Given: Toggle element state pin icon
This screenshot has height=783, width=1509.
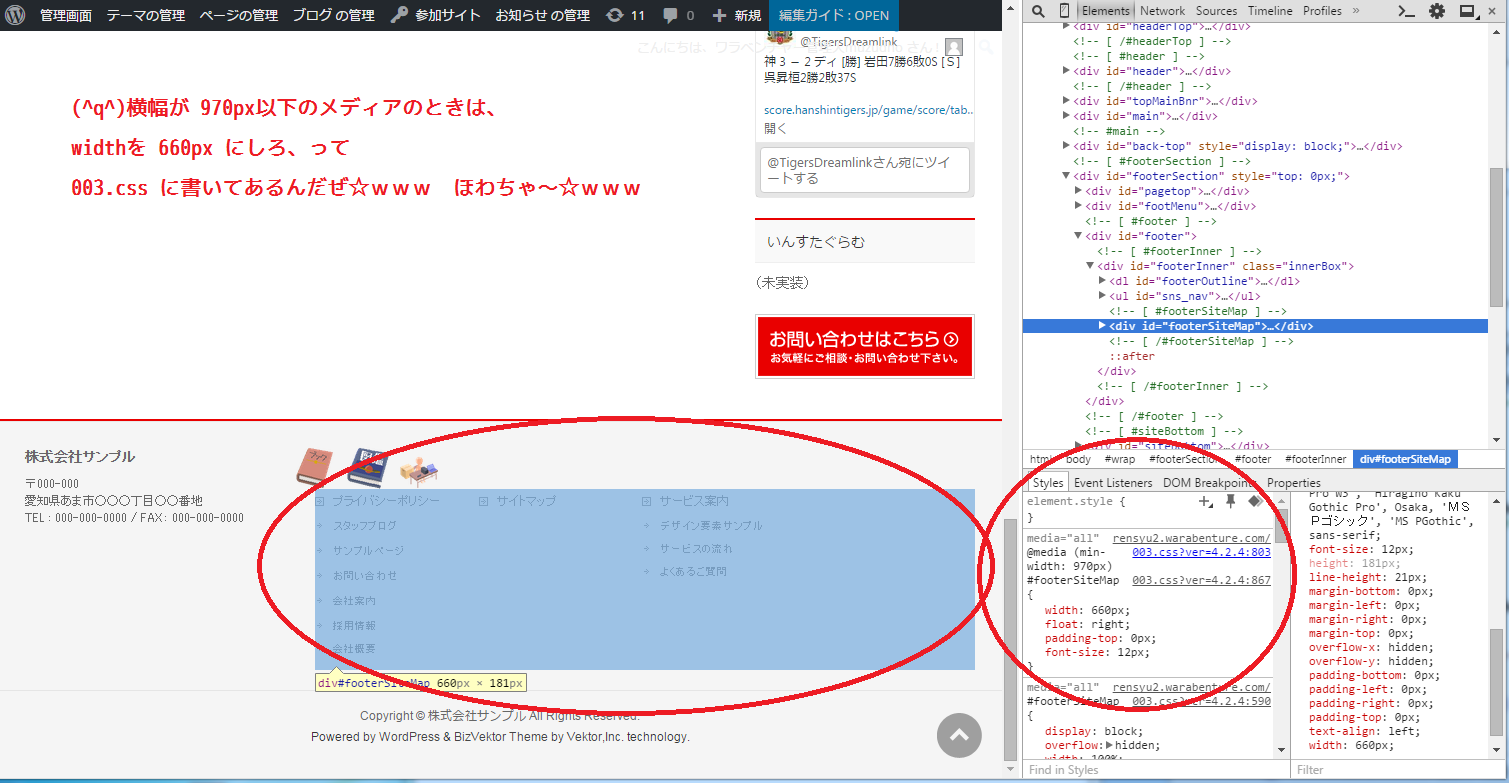Looking at the screenshot, I should pos(1231,501).
